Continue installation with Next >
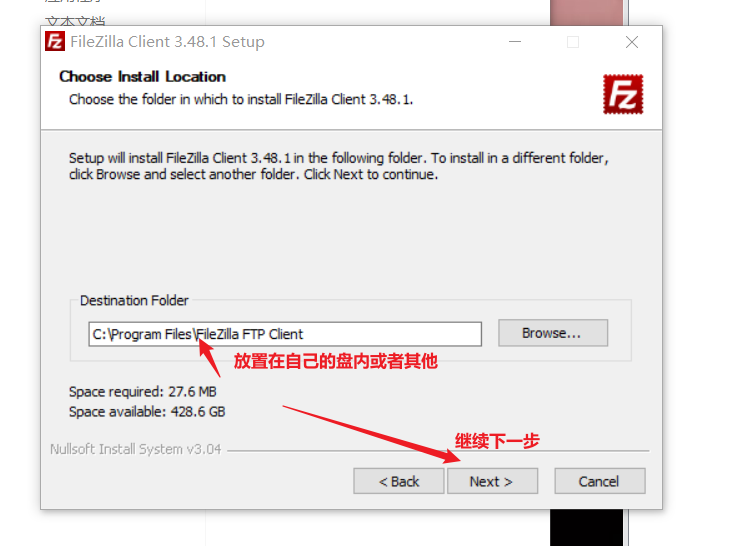 tap(492, 481)
